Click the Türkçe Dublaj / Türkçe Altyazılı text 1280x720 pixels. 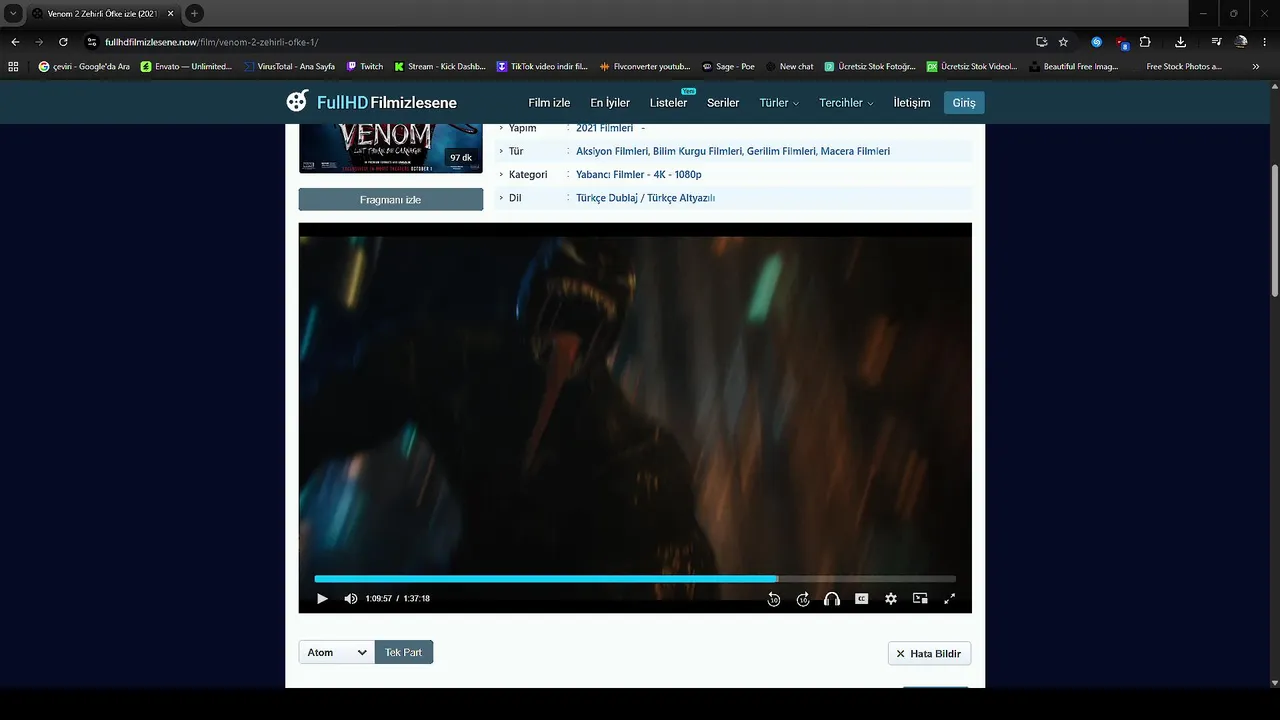[645, 198]
